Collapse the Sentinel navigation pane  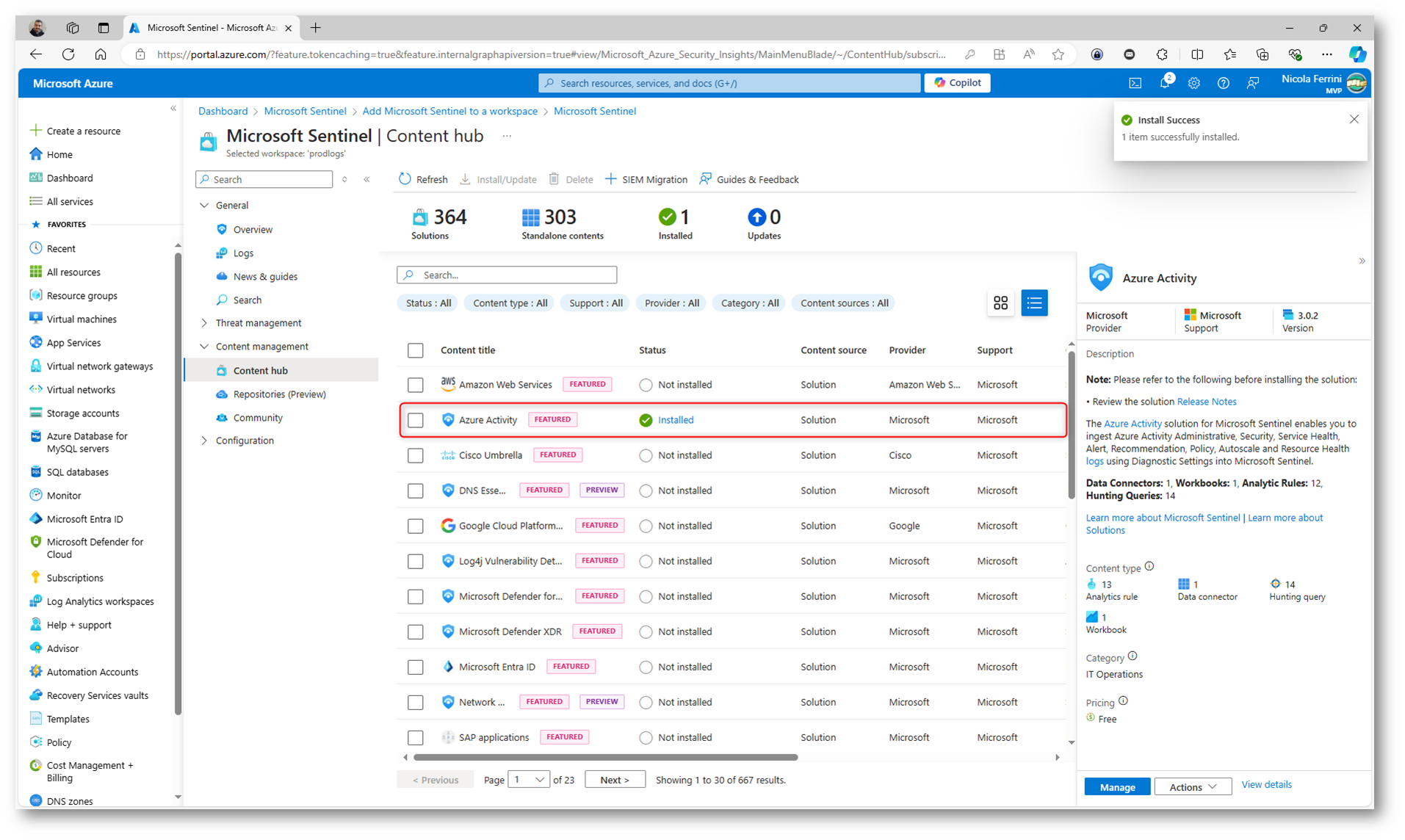(x=366, y=179)
